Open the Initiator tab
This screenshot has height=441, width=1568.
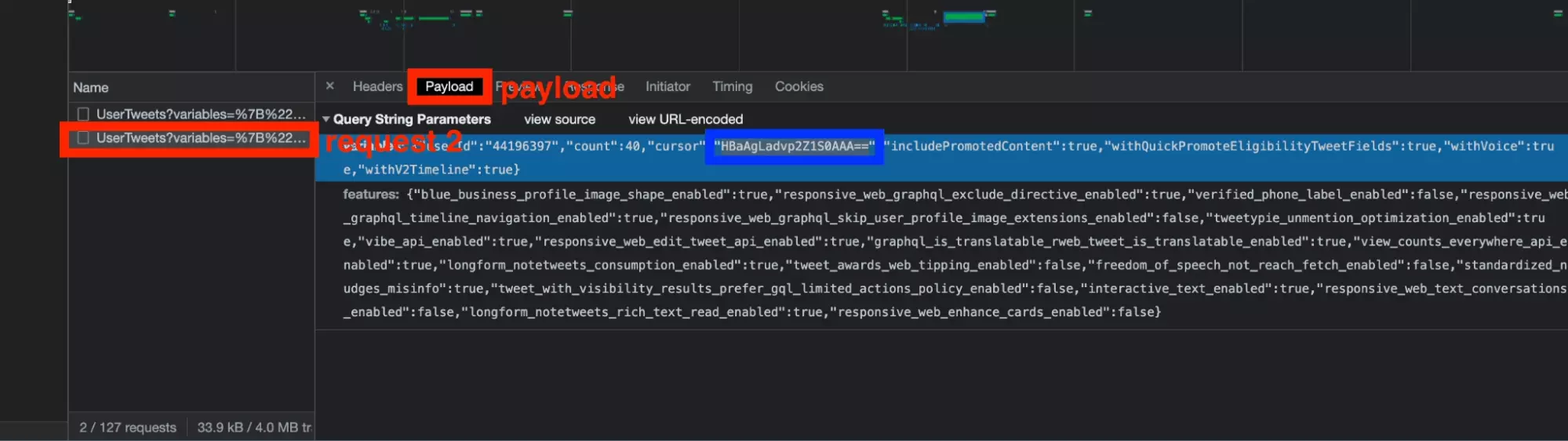668,86
